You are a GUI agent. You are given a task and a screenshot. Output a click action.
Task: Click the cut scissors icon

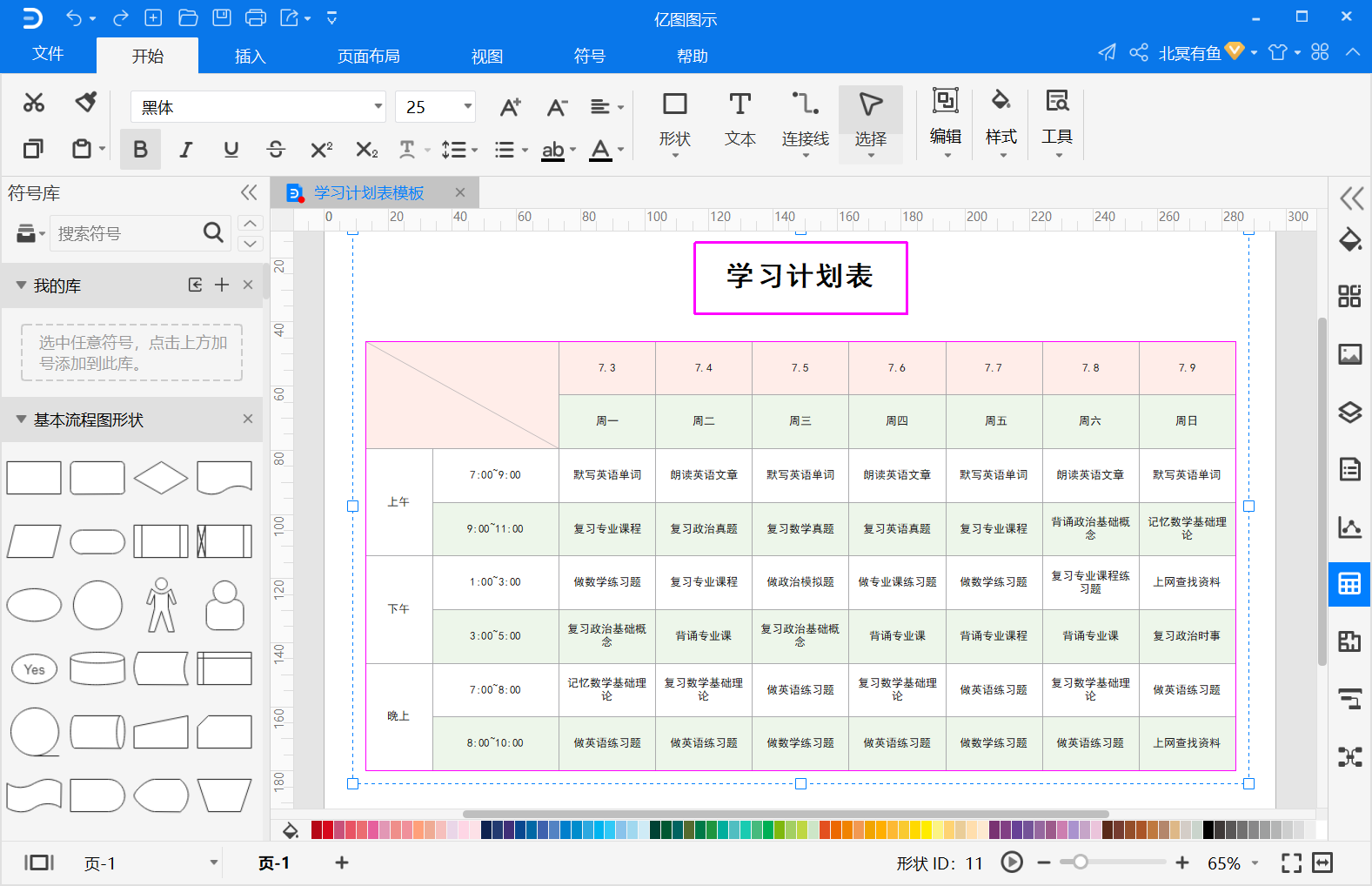pyautogui.click(x=34, y=103)
